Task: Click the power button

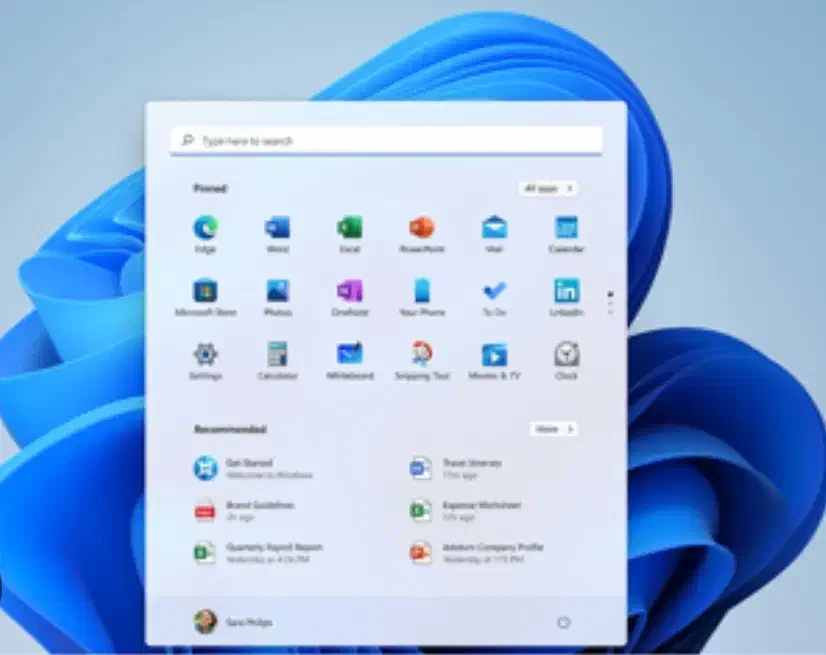Action: point(563,622)
